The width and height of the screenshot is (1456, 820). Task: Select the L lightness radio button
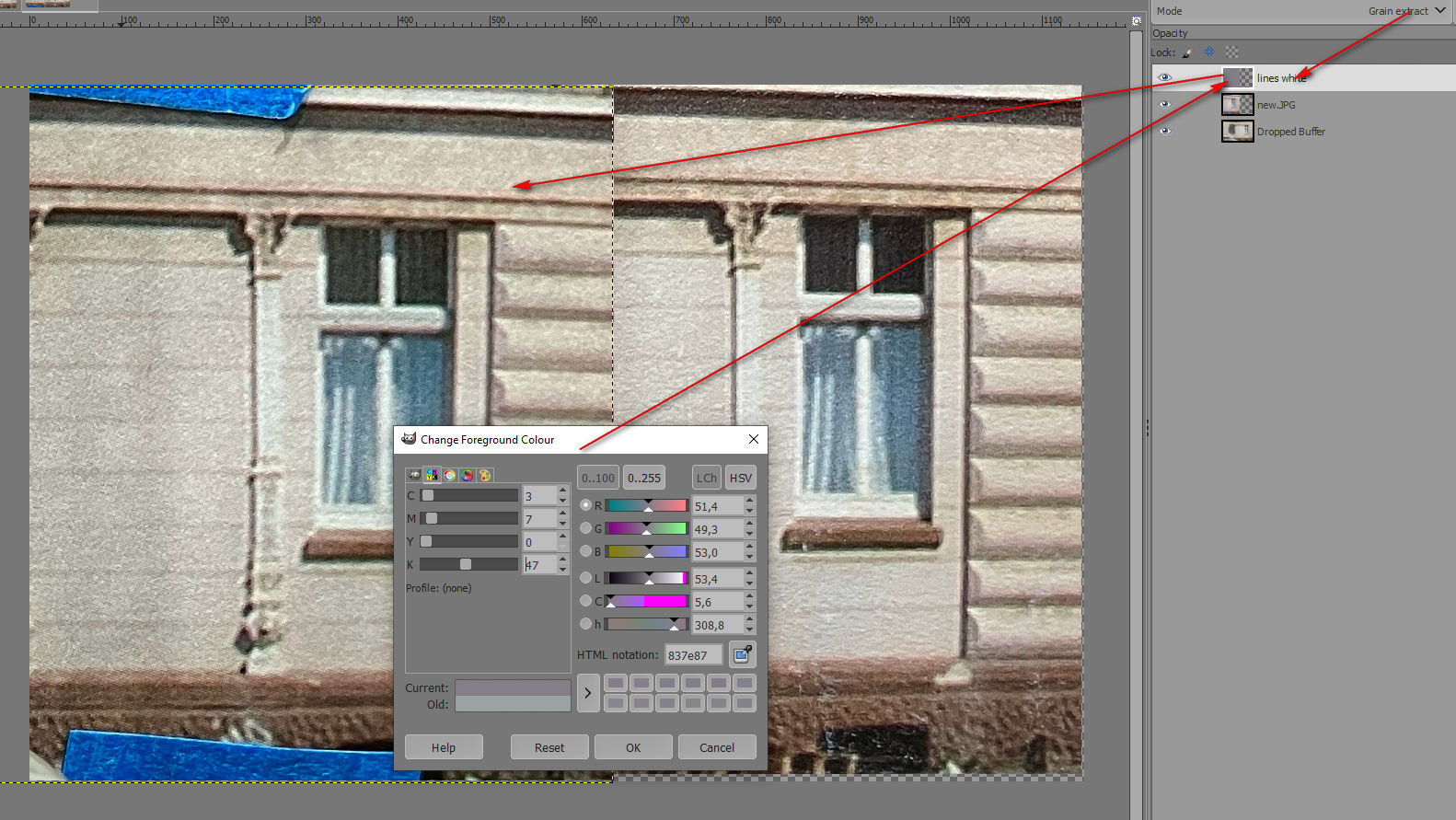586,578
